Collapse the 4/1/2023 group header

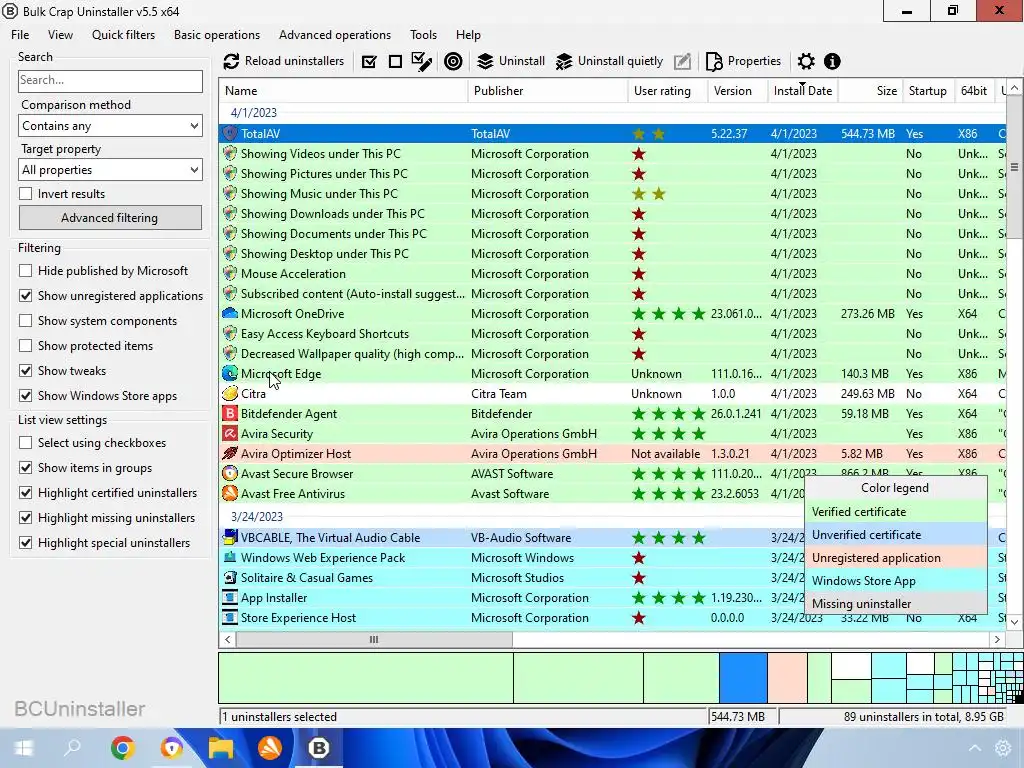click(x=253, y=113)
